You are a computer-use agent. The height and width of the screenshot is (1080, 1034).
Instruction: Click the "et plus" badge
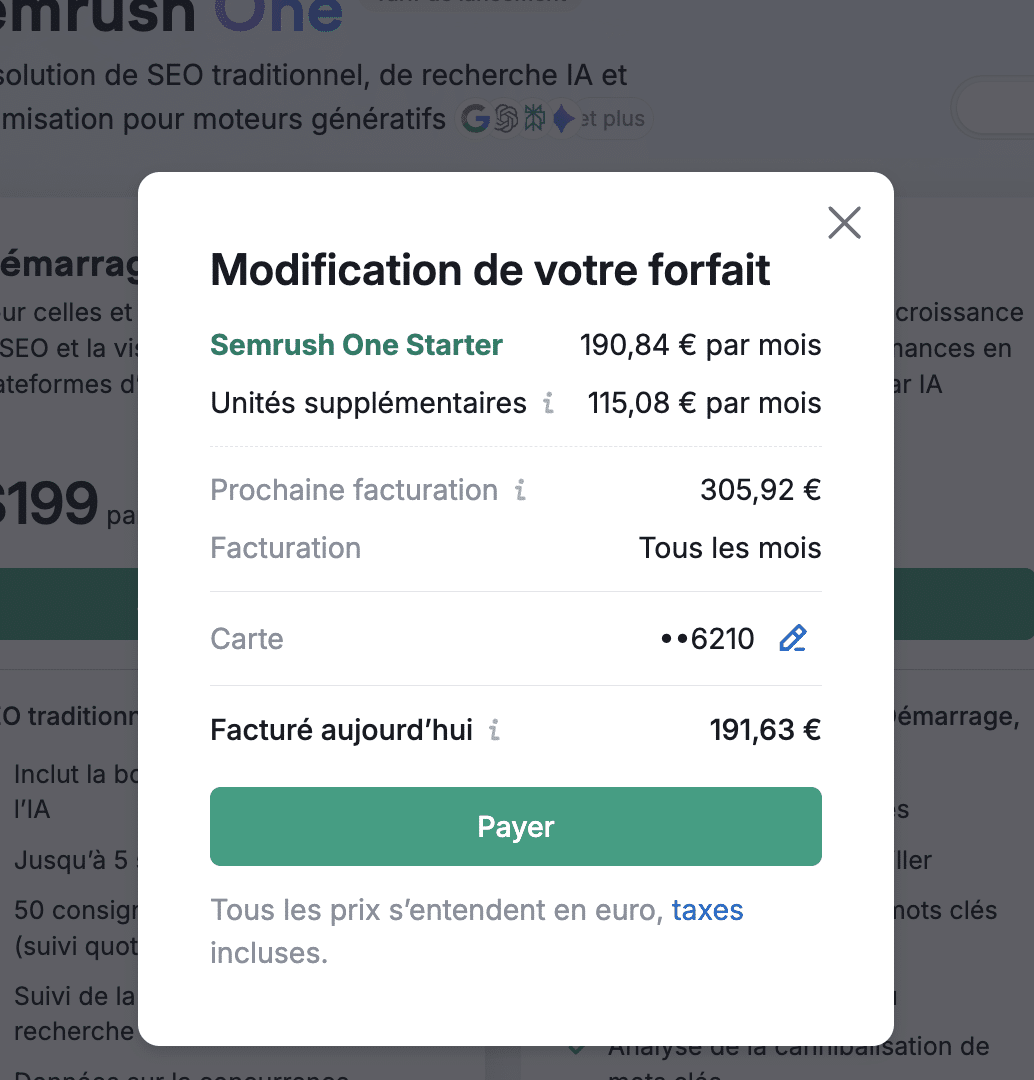pos(615,118)
